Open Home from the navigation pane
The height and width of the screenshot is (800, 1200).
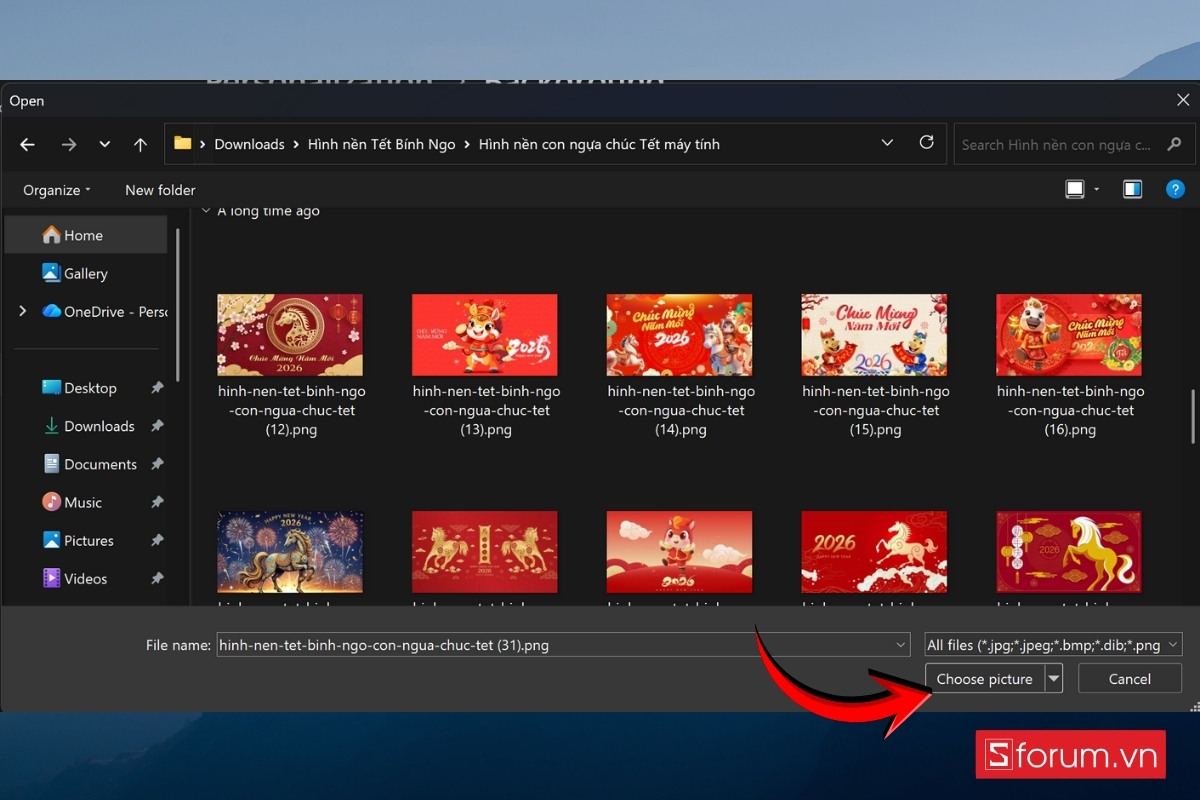click(78, 234)
